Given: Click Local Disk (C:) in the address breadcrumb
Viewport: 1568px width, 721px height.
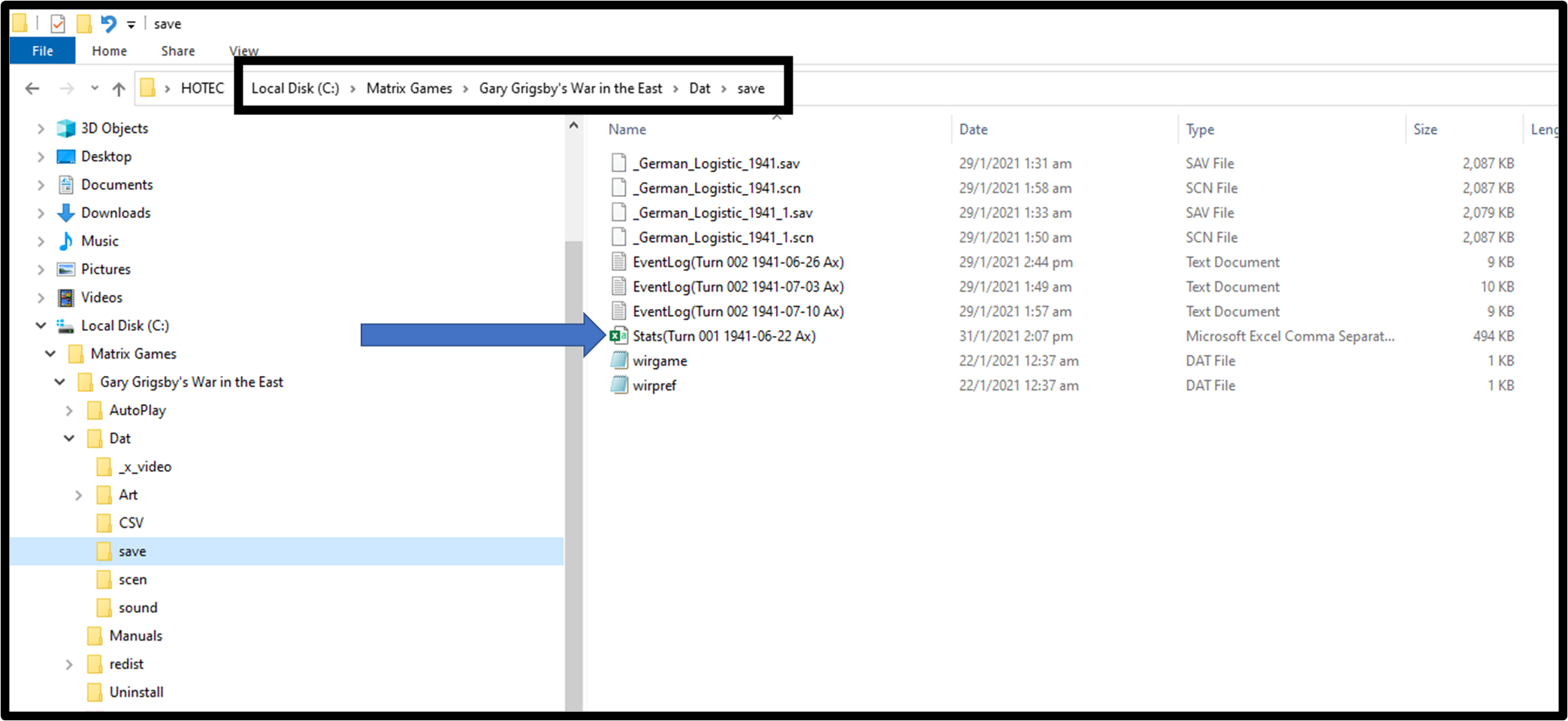Looking at the screenshot, I should pyautogui.click(x=295, y=89).
